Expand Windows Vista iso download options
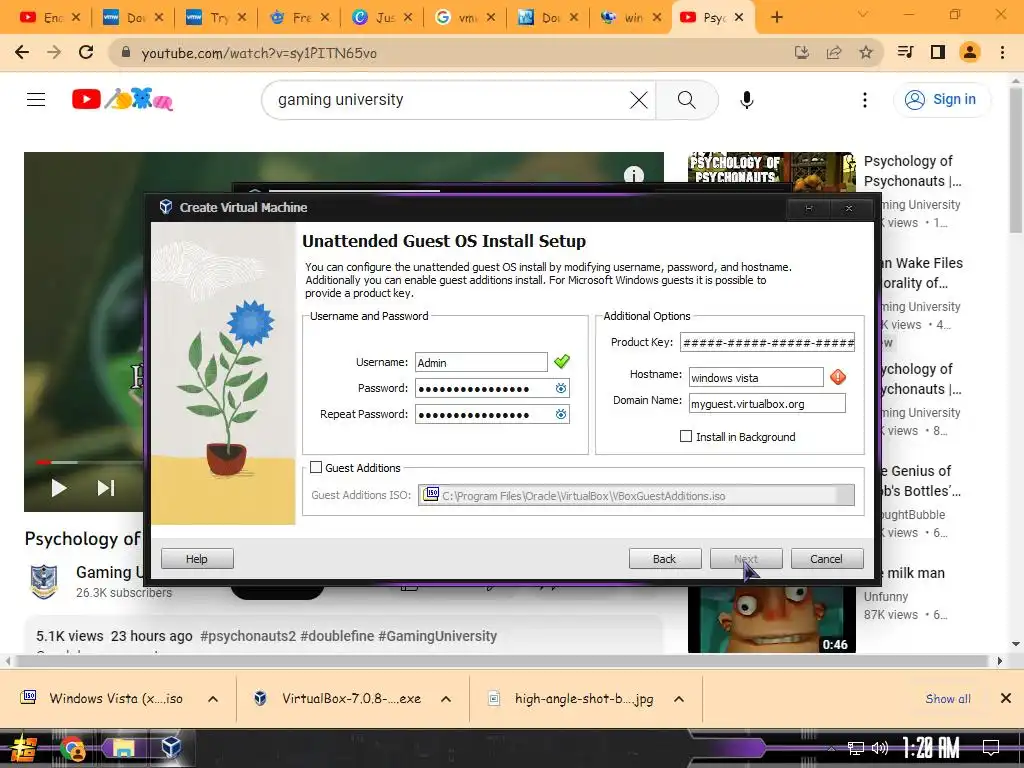1024x768 pixels. [213, 699]
